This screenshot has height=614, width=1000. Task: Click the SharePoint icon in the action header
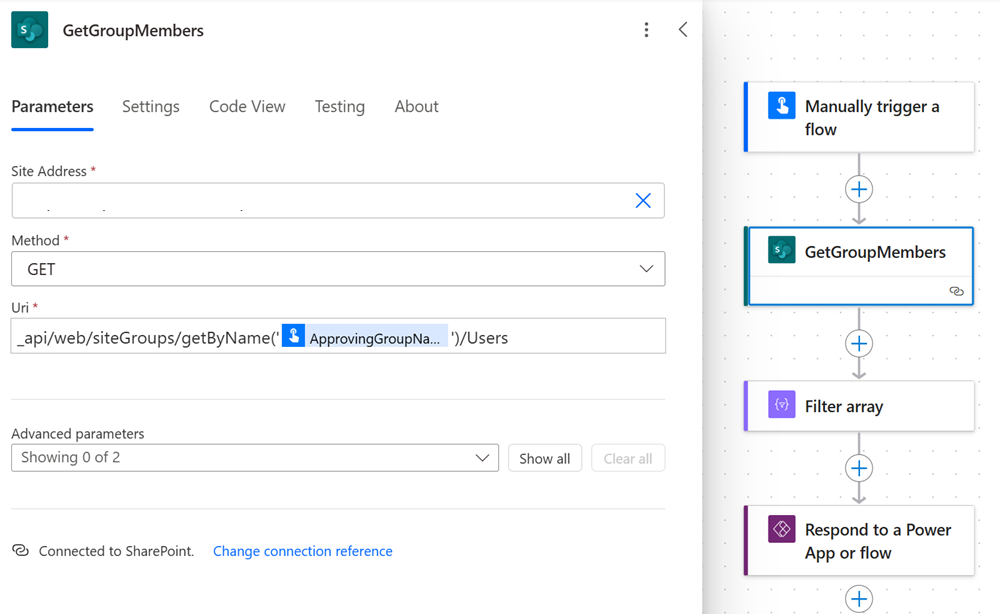point(28,29)
